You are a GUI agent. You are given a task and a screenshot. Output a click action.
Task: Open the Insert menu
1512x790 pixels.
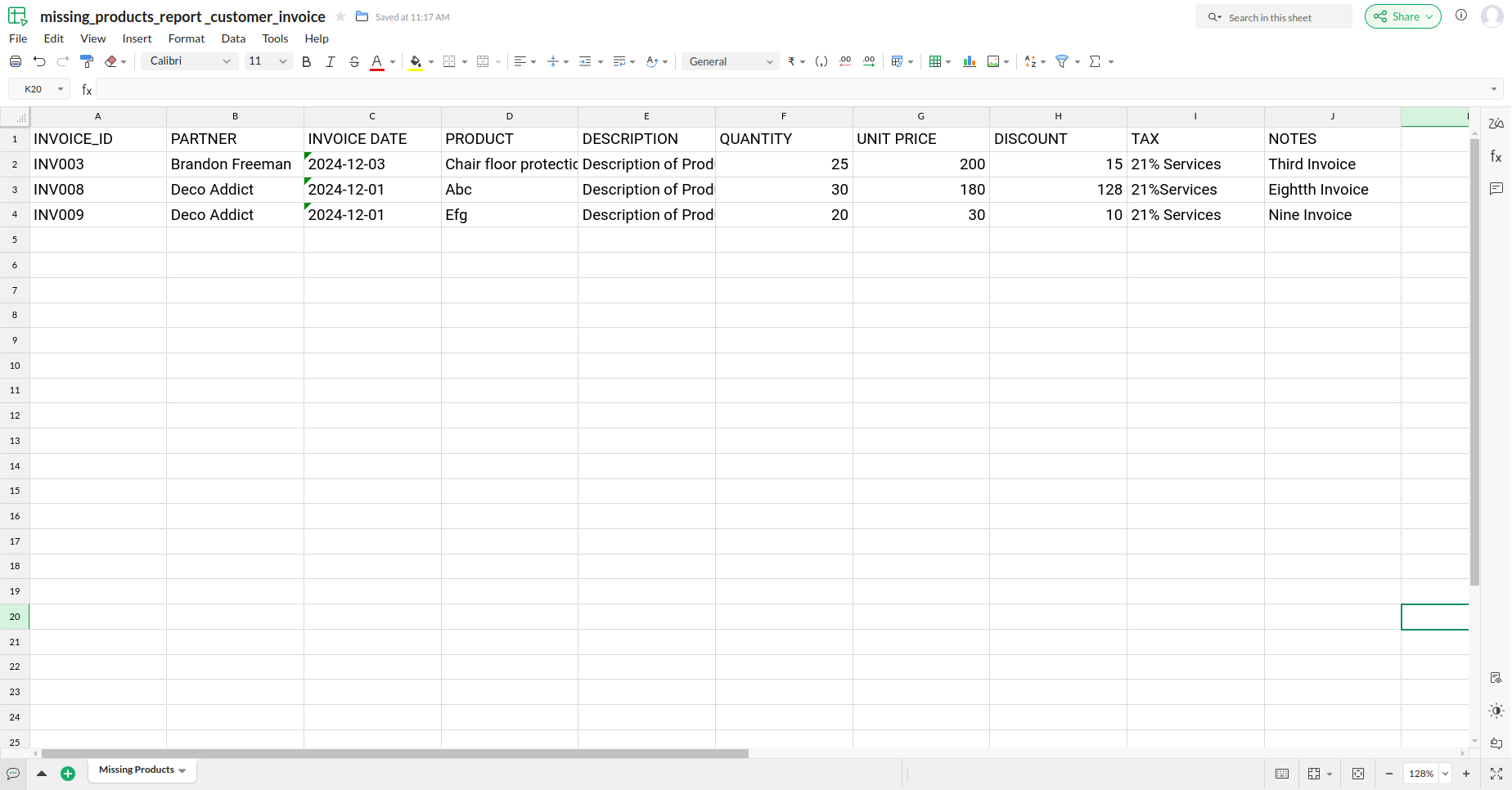[137, 38]
